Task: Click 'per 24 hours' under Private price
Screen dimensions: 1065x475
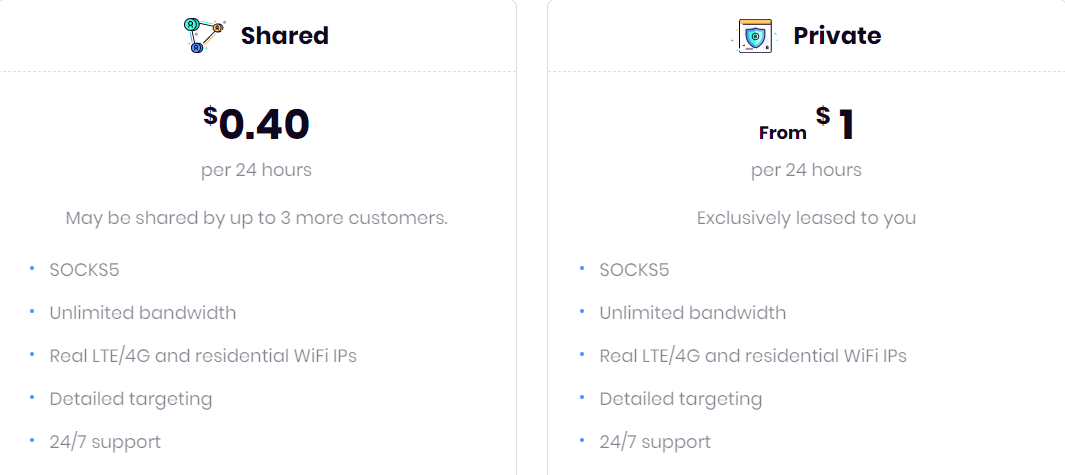Action: (x=806, y=169)
